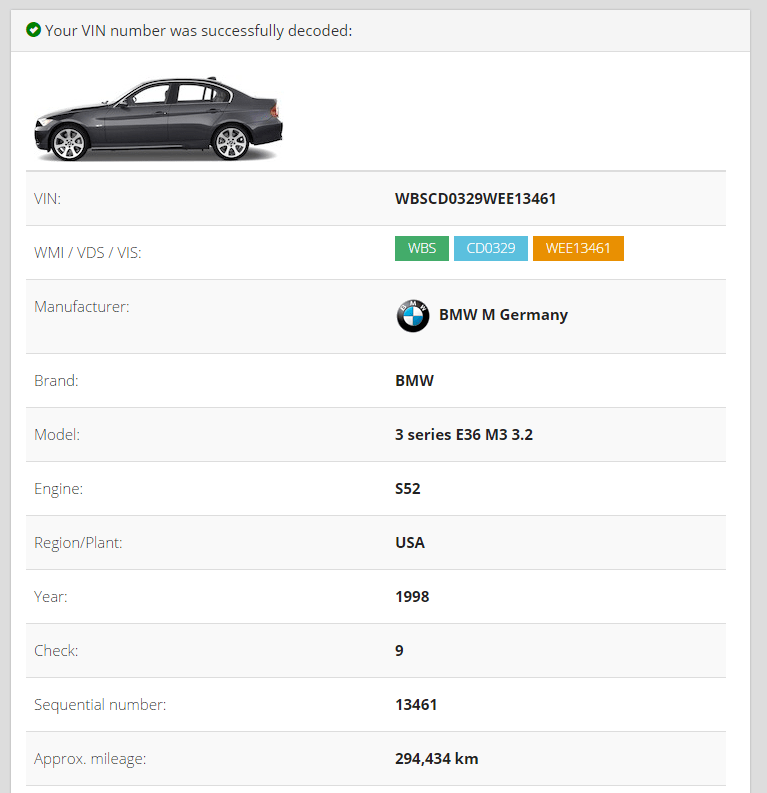767x793 pixels.
Task: Click the blue CD0329 badge
Action: tap(490, 248)
